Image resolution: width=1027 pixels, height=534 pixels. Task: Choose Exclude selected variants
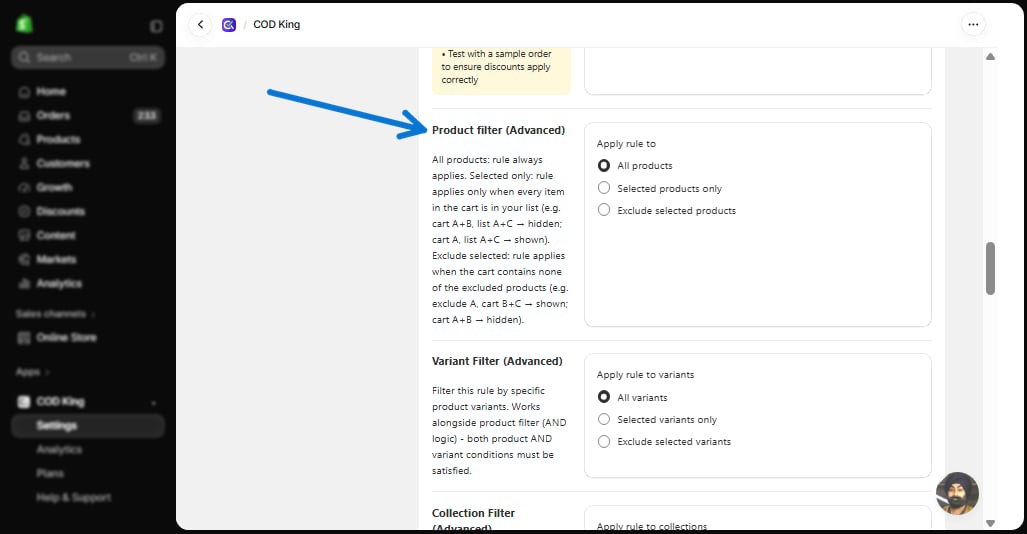tap(604, 442)
